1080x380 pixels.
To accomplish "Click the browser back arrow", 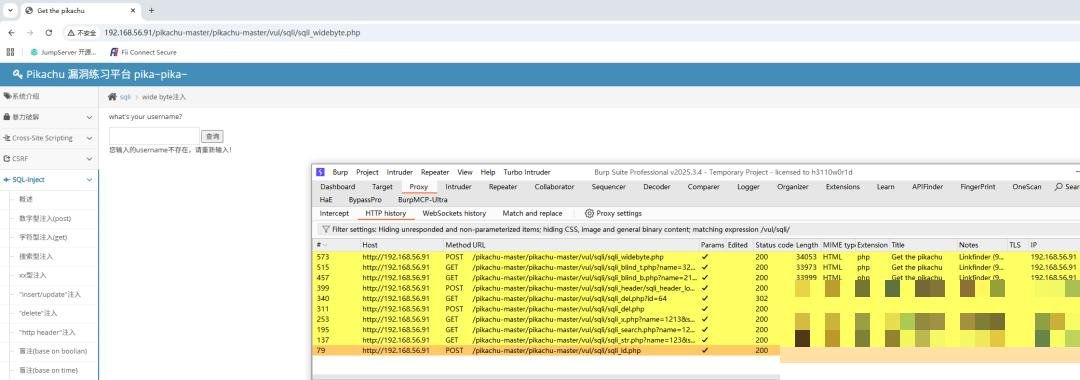I will point(11,32).
